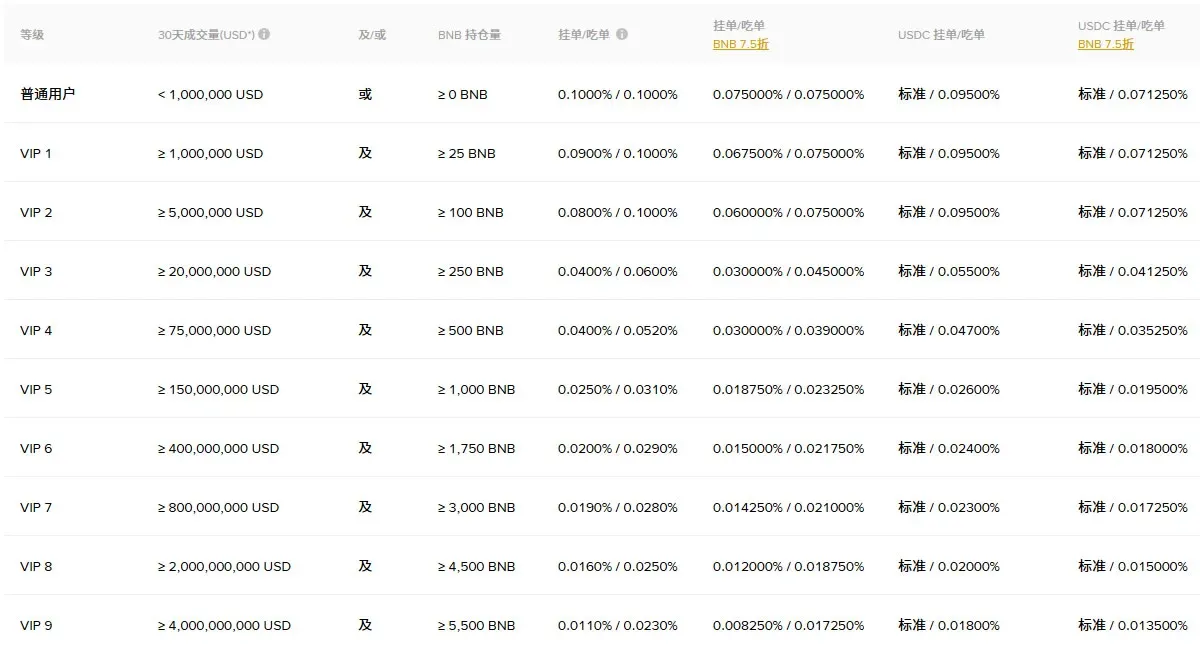Click the BNB 持仓量 column header
The image size is (1200, 648).
469,34
